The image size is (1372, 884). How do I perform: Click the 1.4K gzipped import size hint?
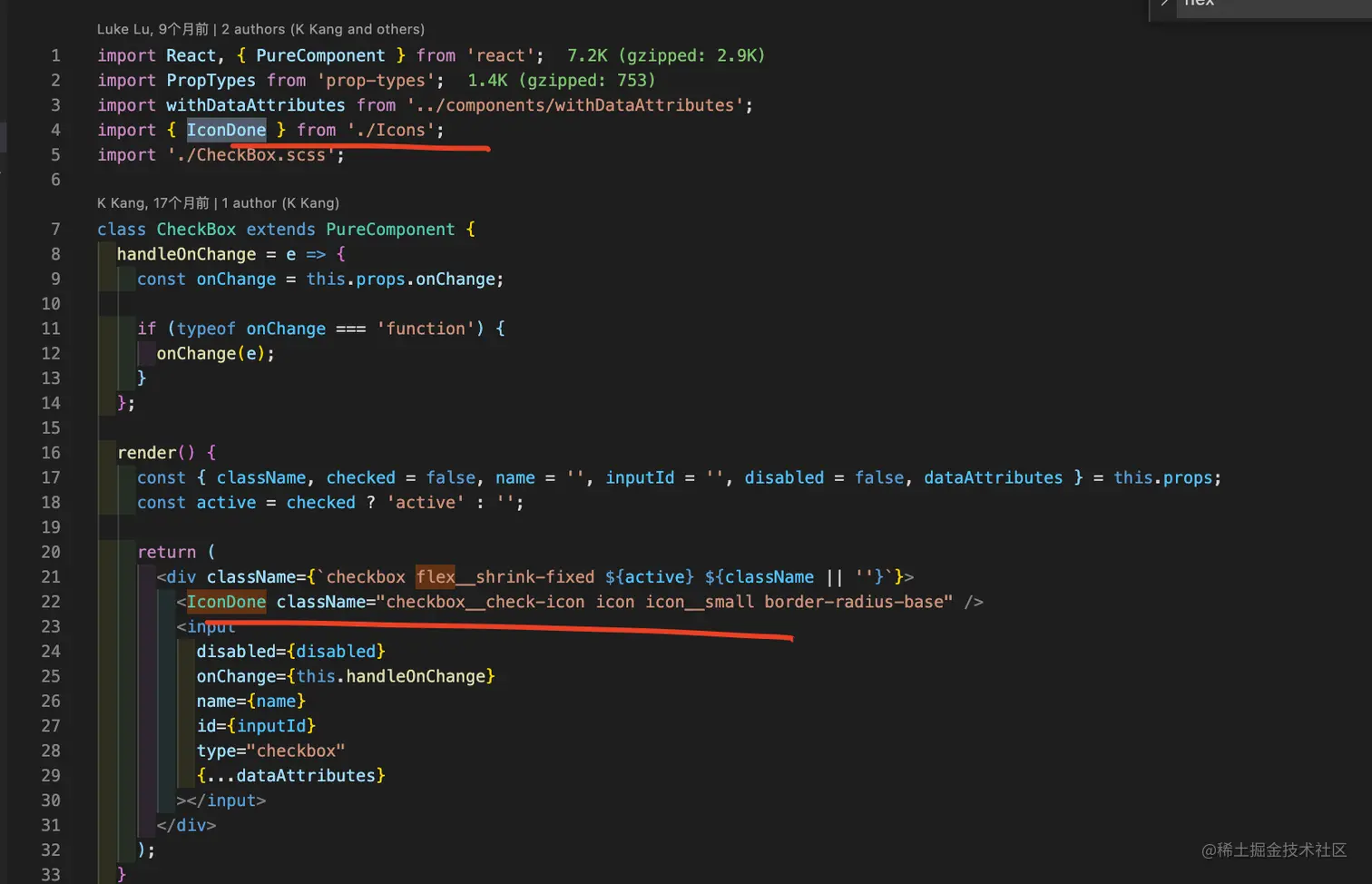tap(562, 80)
